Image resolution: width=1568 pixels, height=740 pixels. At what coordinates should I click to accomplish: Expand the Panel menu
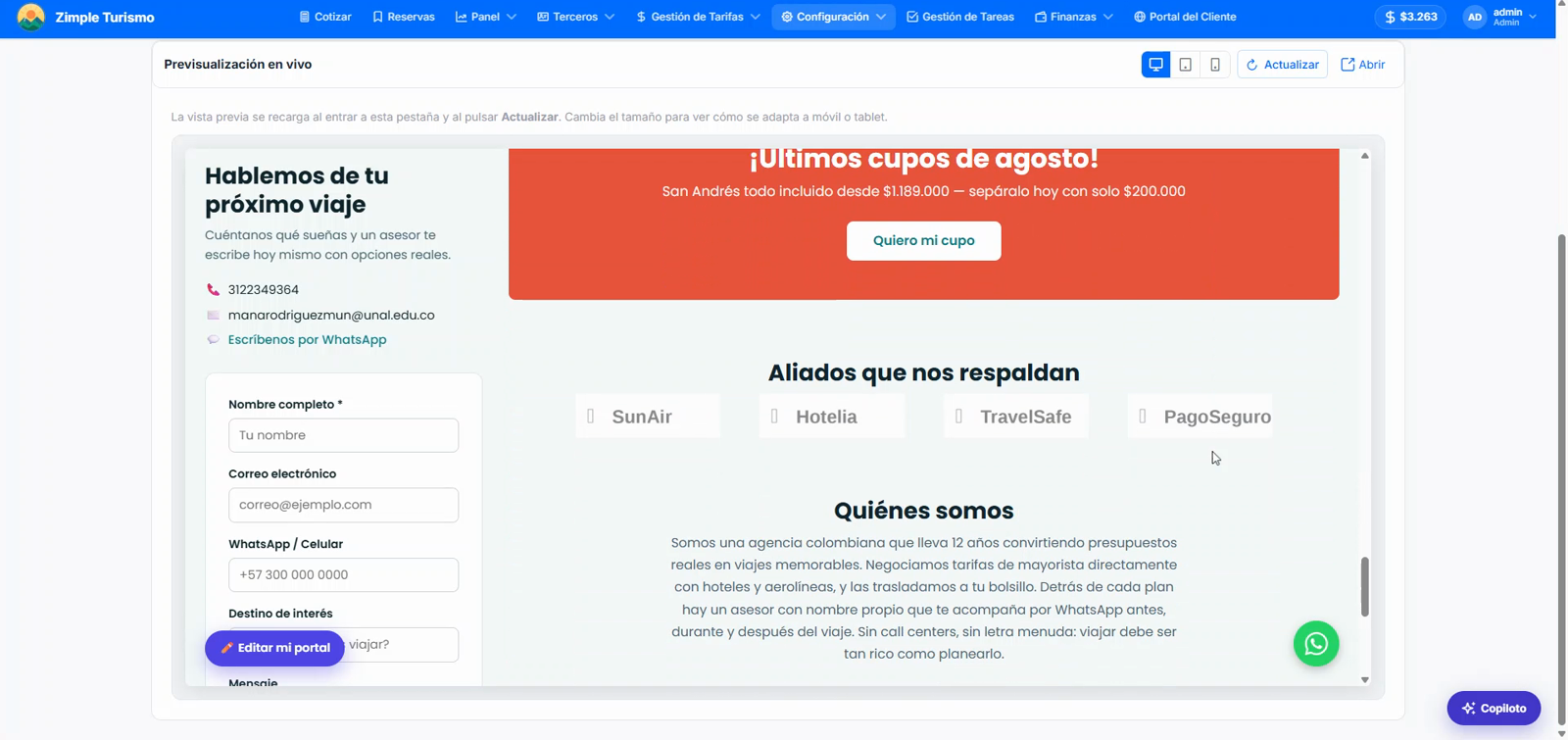(x=486, y=17)
